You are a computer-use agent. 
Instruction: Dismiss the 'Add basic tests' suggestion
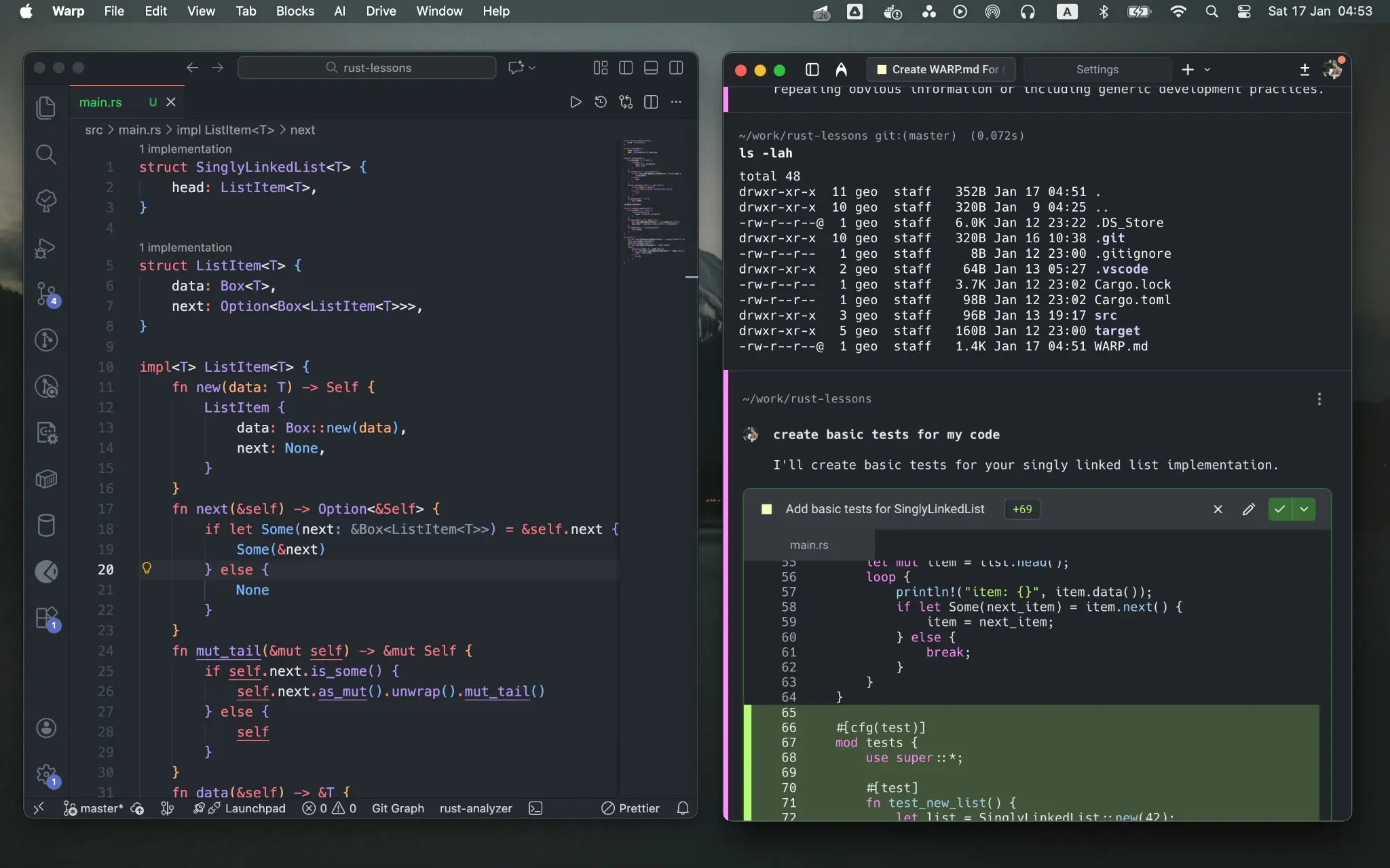point(1218,509)
